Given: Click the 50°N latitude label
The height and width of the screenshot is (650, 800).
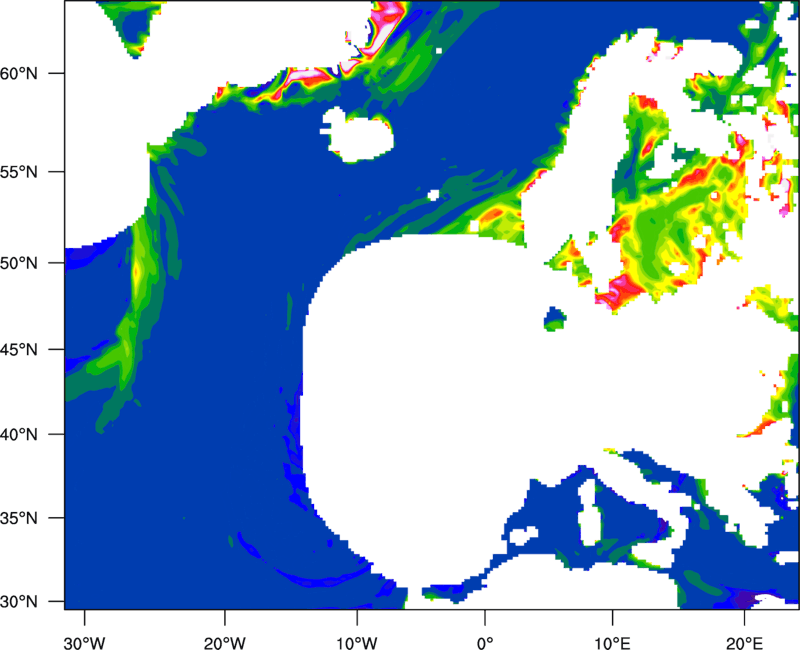Looking at the screenshot, I should (x=19, y=263).
